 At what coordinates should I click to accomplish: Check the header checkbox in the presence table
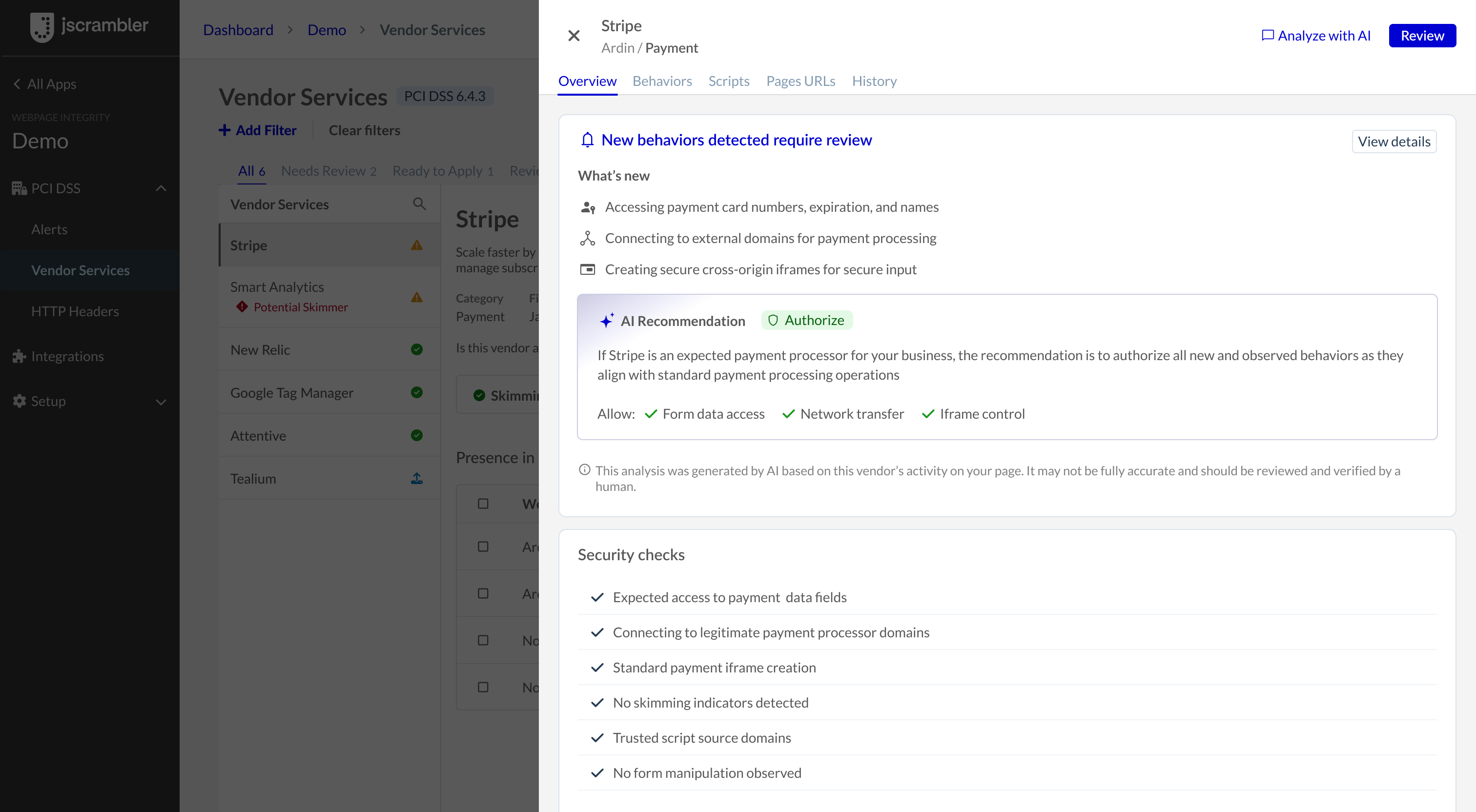click(x=482, y=503)
